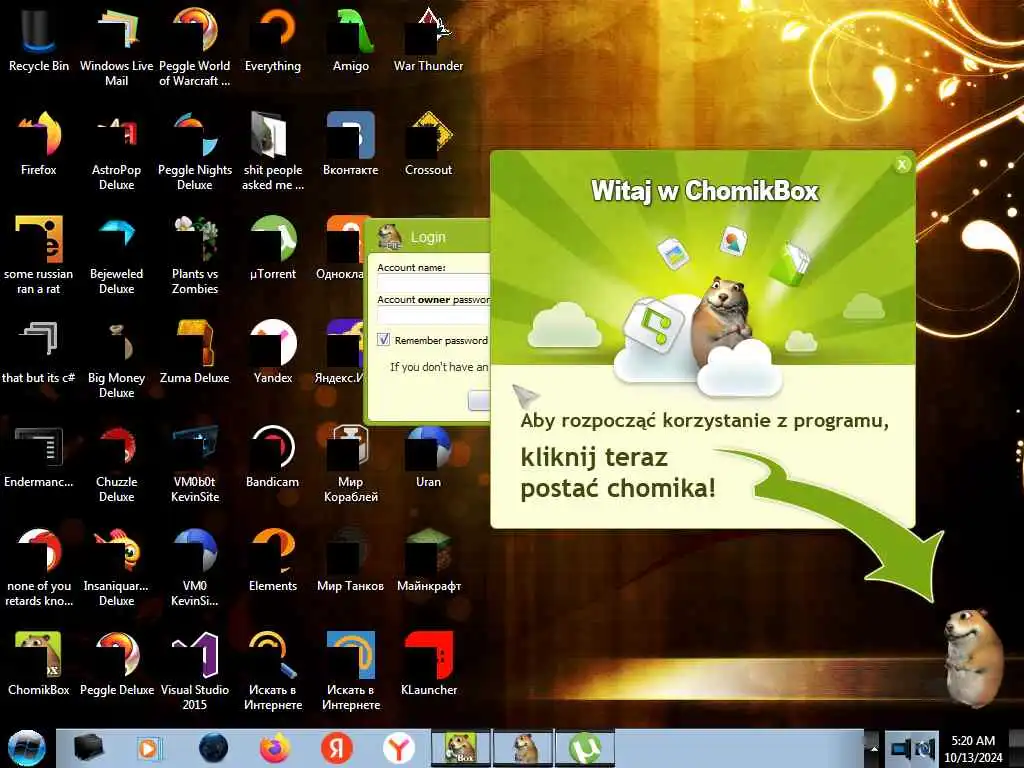The width and height of the screenshot is (1024, 768).
Task: Open the µTorrent desktop shortcut
Action: point(273,247)
